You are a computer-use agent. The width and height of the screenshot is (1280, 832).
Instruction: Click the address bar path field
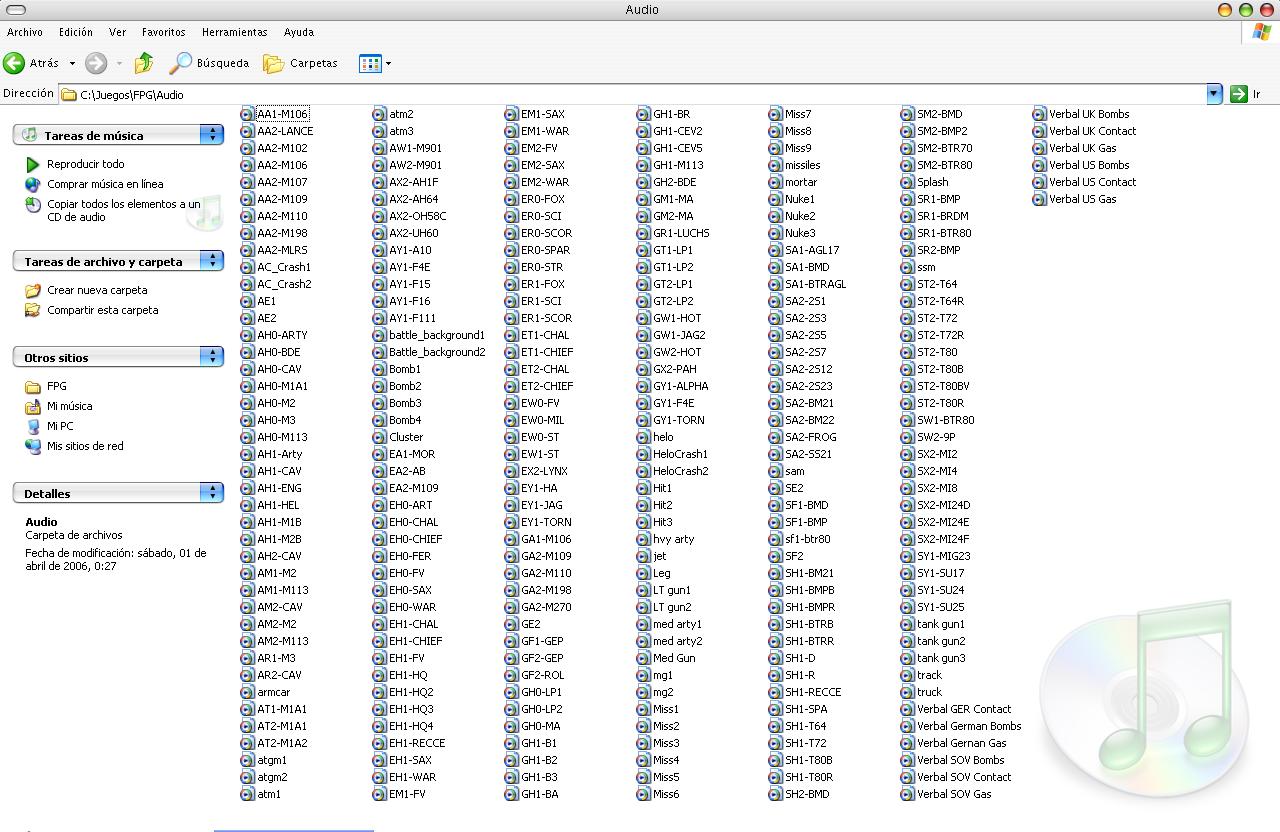pos(632,94)
